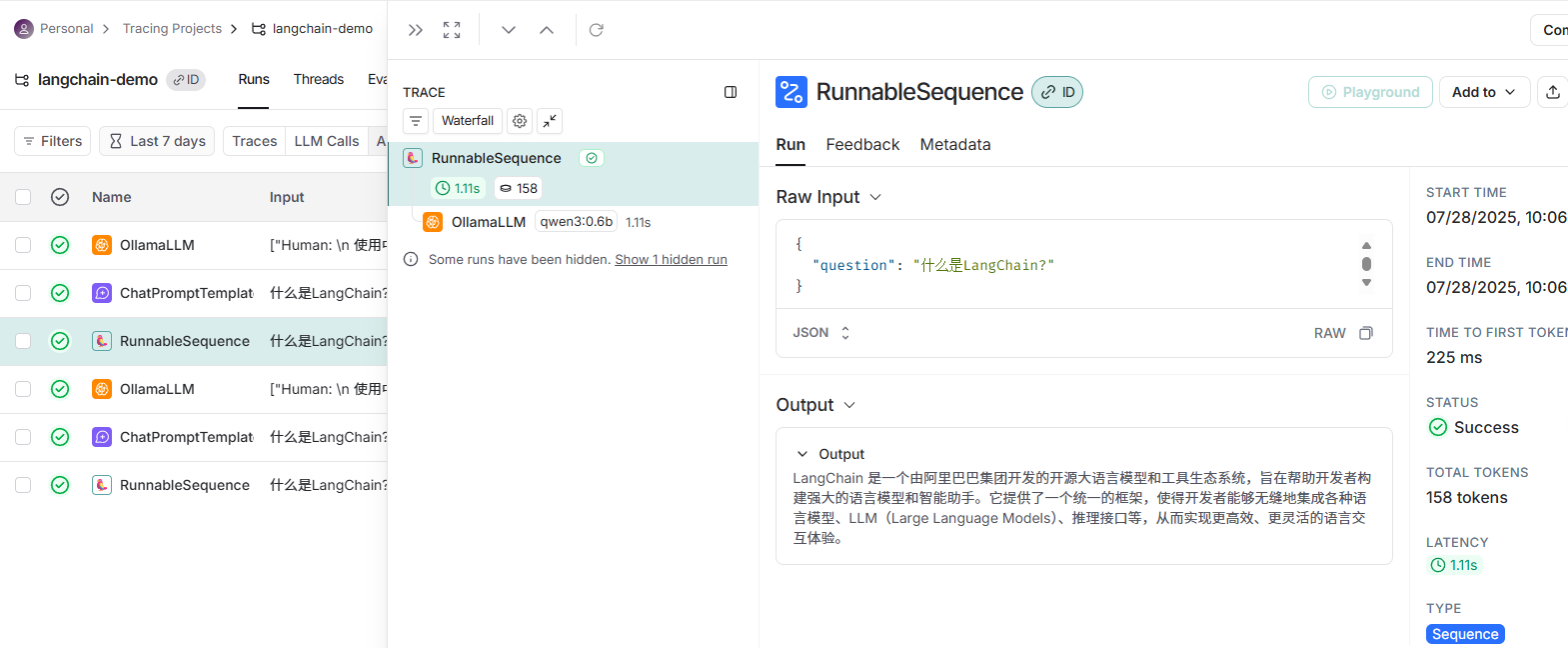Click the OllamaLLM icon in the trace tree
This screenshot has height=648, width=1568.
pos(433,222)
